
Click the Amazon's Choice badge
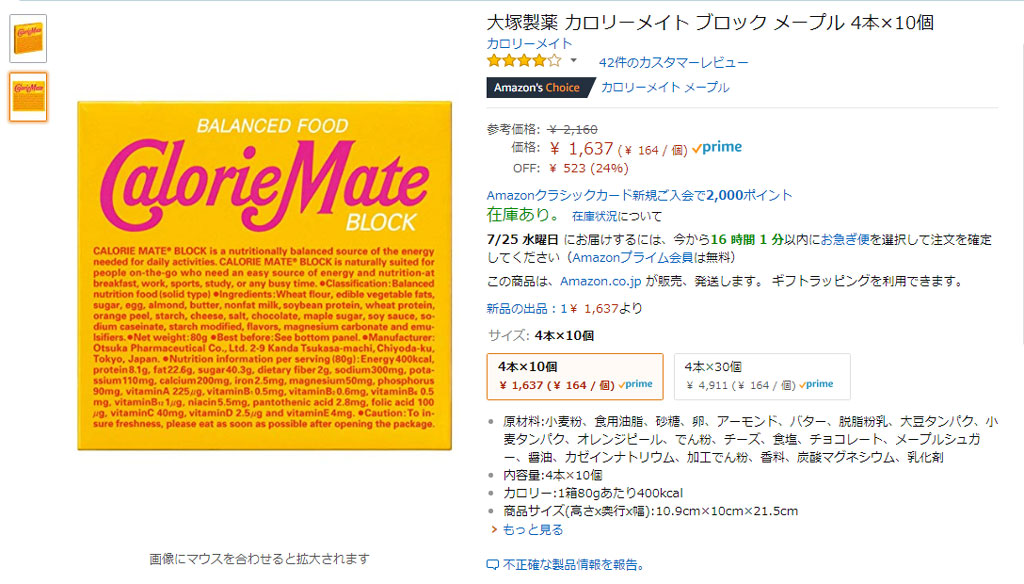coord(537,88)
